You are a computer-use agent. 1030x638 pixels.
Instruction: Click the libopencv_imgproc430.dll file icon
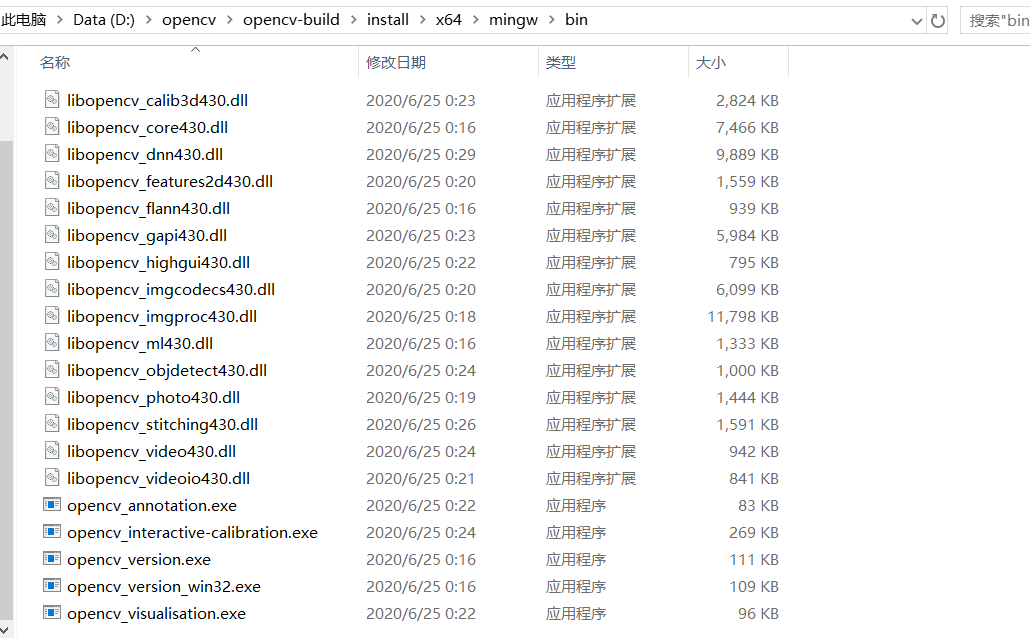click(x=52, y=316)
